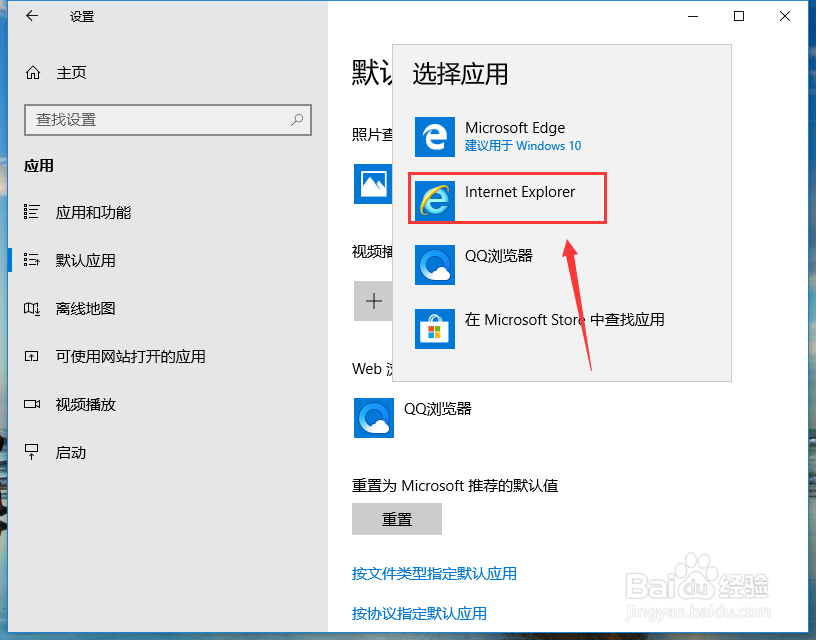Screen dimensions: 816x640
Task: Choose Microsoft Edge icon in the app list
Action: [x=435, y=137]
